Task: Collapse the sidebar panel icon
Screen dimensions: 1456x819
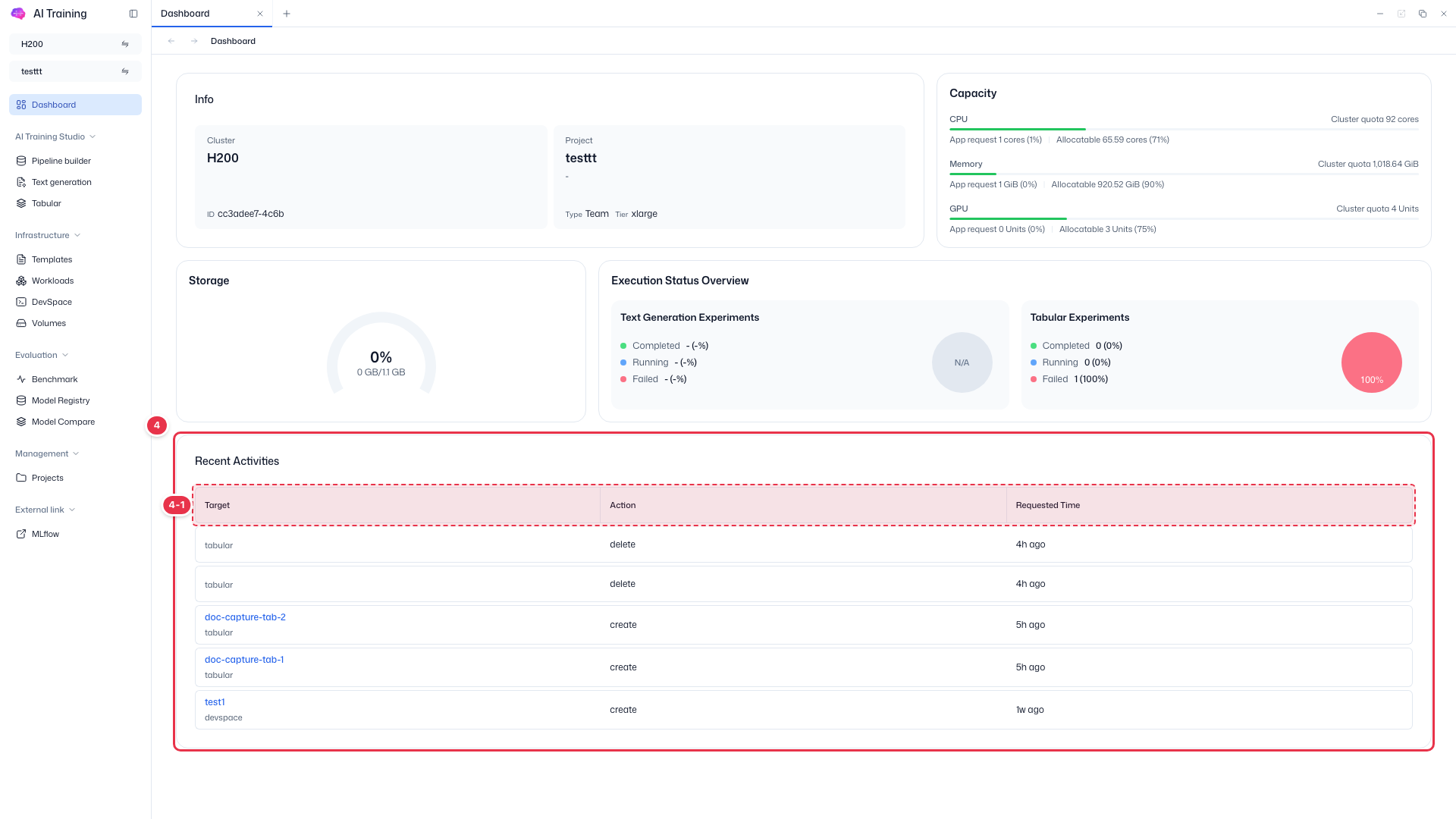Action: [x=133, y=14]
